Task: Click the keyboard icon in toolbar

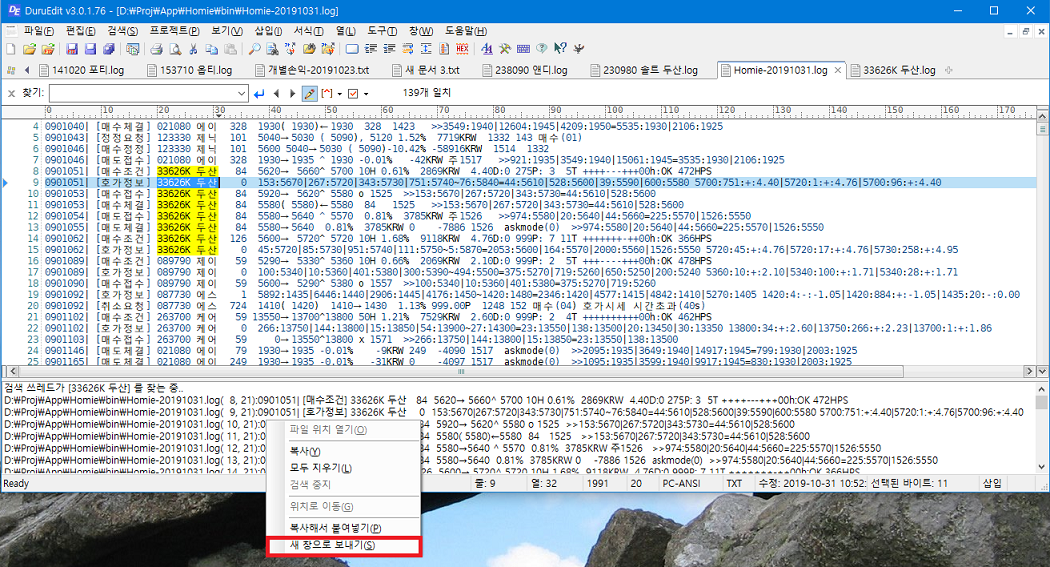Action: pos(523,49)
